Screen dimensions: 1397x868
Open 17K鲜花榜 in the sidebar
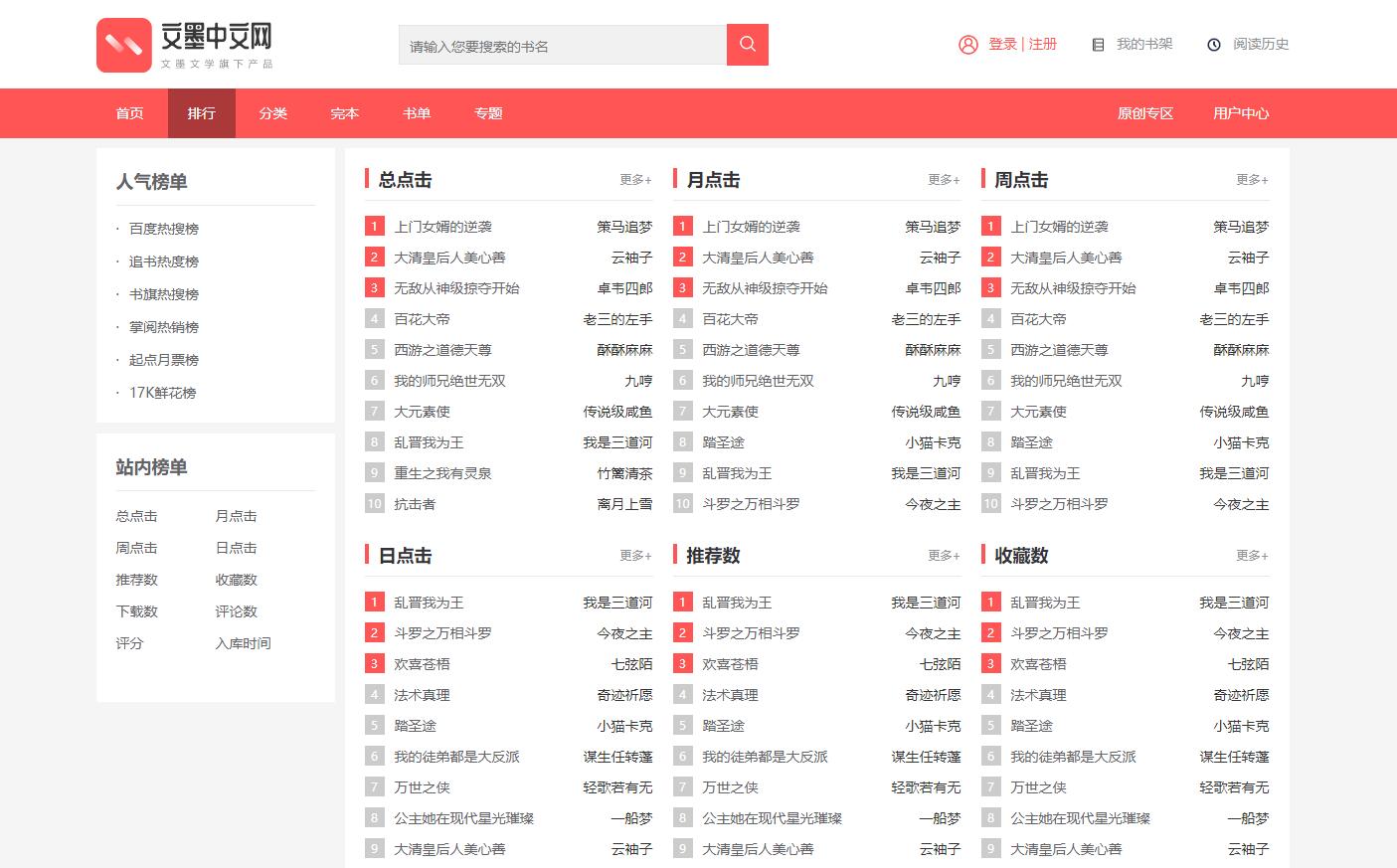163,393
